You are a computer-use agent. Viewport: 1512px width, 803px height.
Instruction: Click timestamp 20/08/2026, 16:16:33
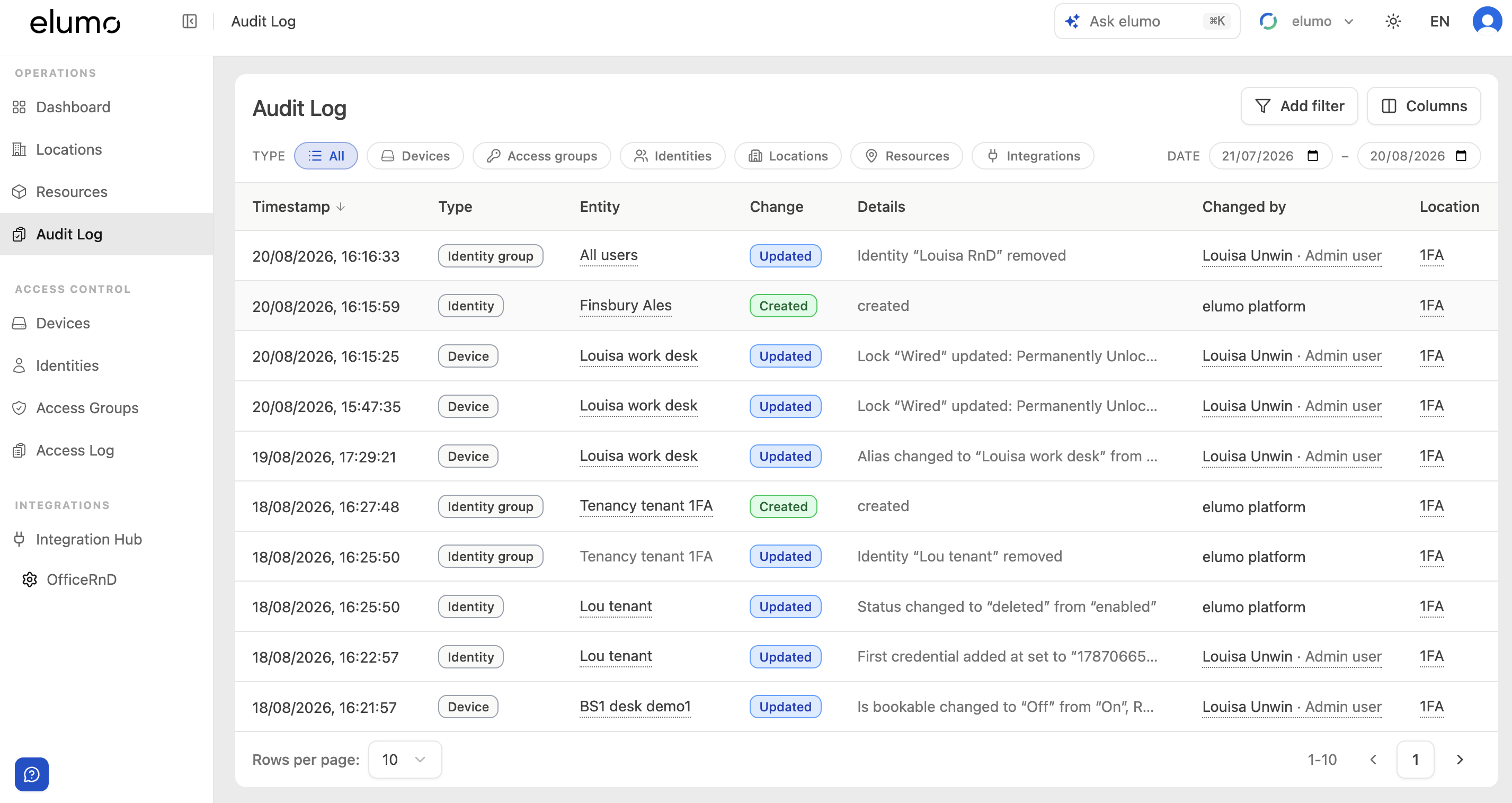click(326, 256)
